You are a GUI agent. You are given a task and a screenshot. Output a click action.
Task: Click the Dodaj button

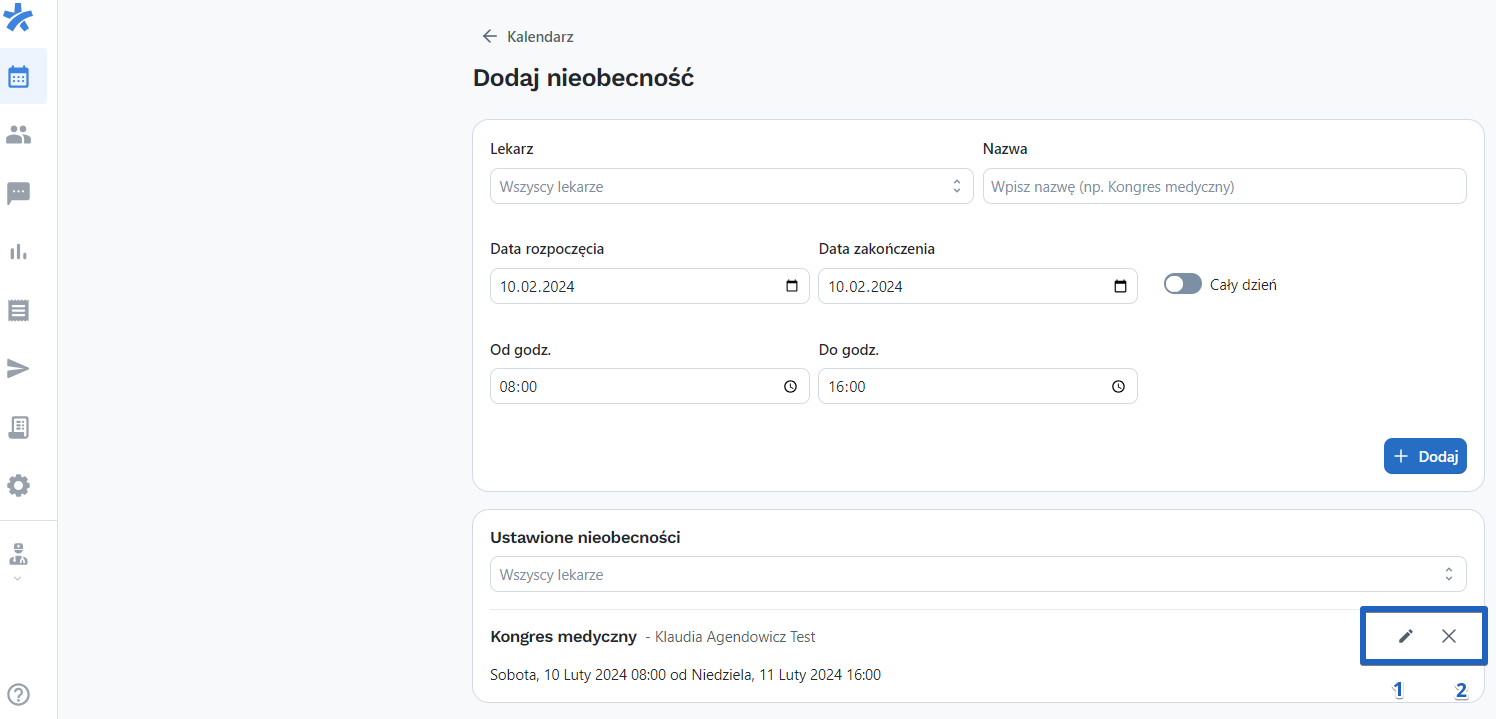pos(1425,456)
